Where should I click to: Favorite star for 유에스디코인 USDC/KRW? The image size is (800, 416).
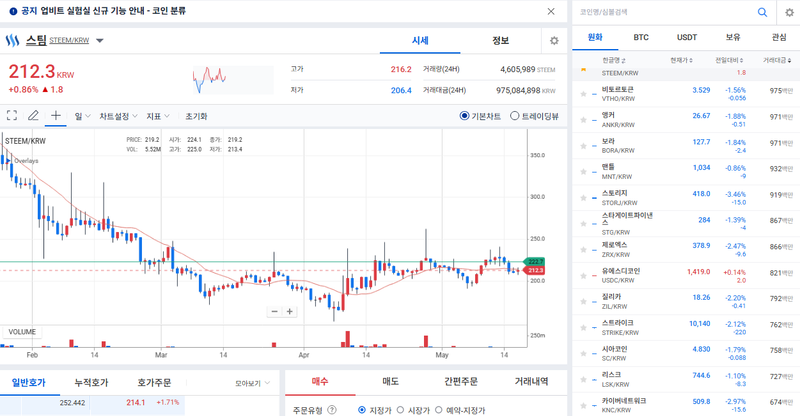pyautogui.click(x=583, y=276)
